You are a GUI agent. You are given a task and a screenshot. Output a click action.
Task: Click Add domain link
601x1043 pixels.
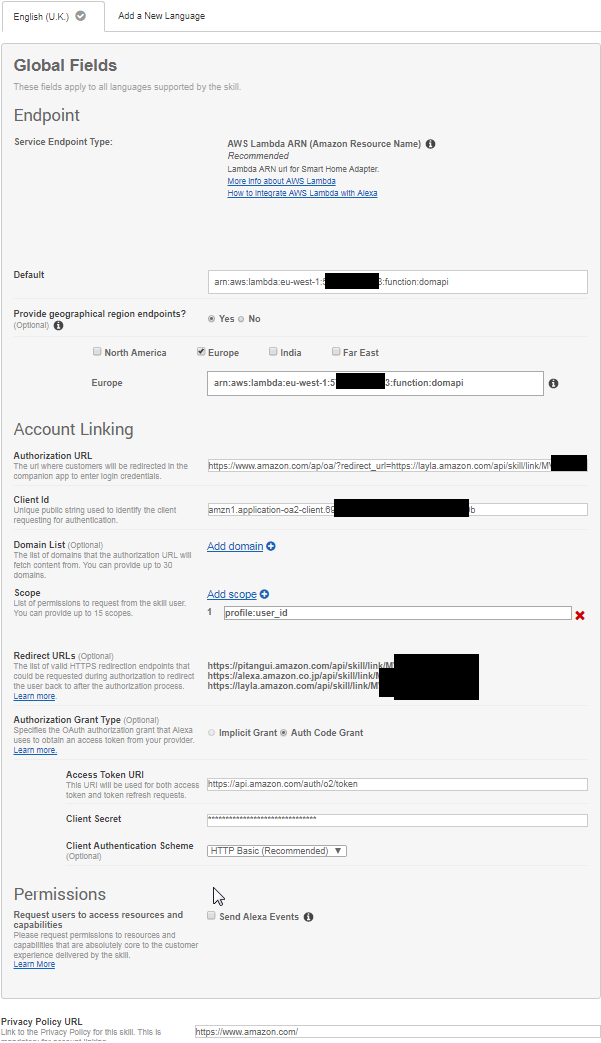pos(235,546)
